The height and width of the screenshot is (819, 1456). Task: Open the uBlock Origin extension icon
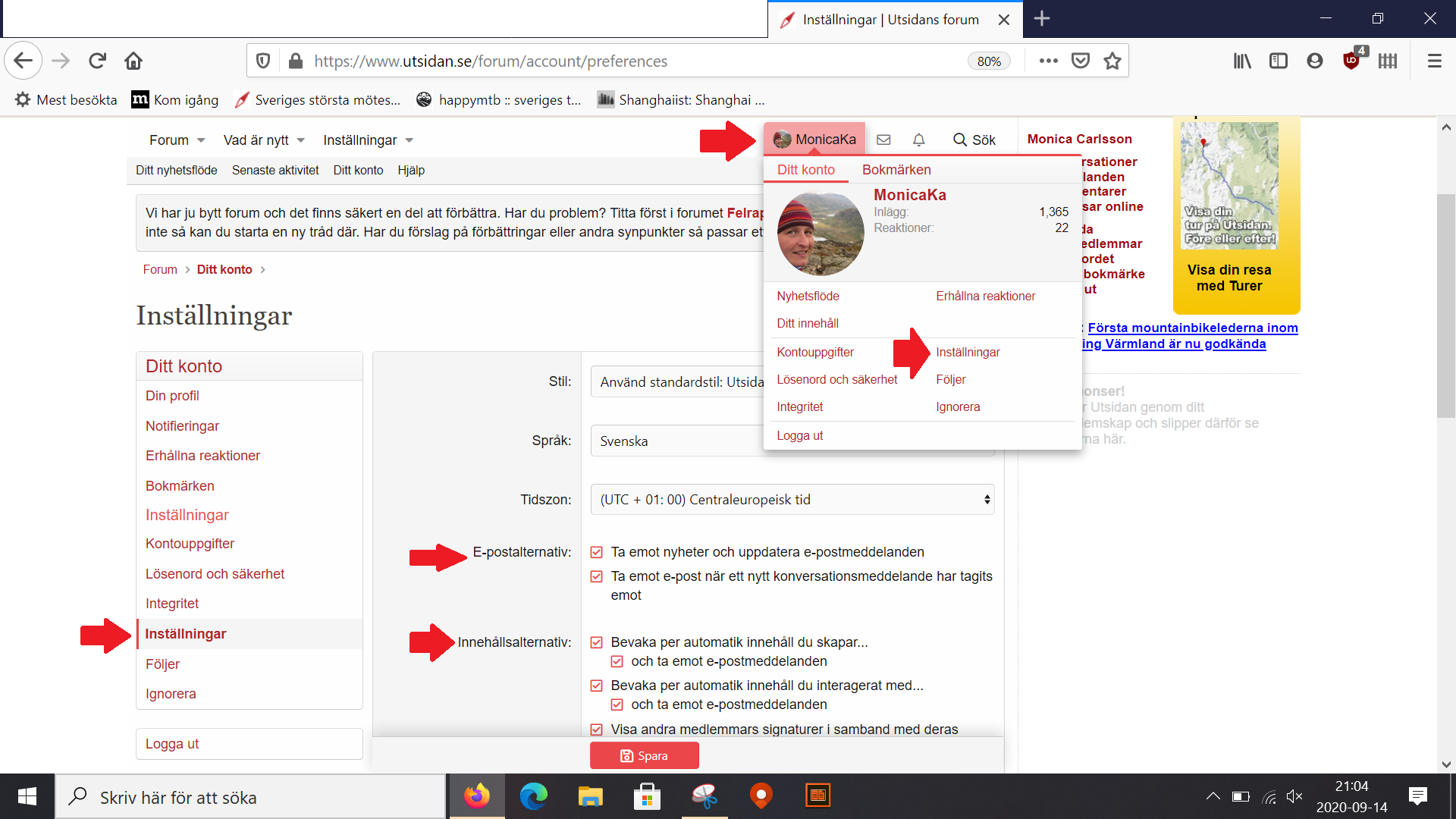[x=1351, y=61]
